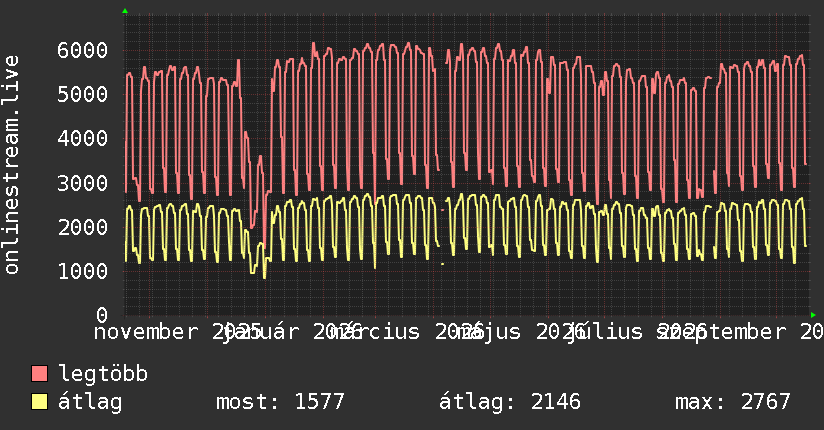824x430 pixels.
Task: Click the green arrow atop the y-axis
Action: [125, 11]
